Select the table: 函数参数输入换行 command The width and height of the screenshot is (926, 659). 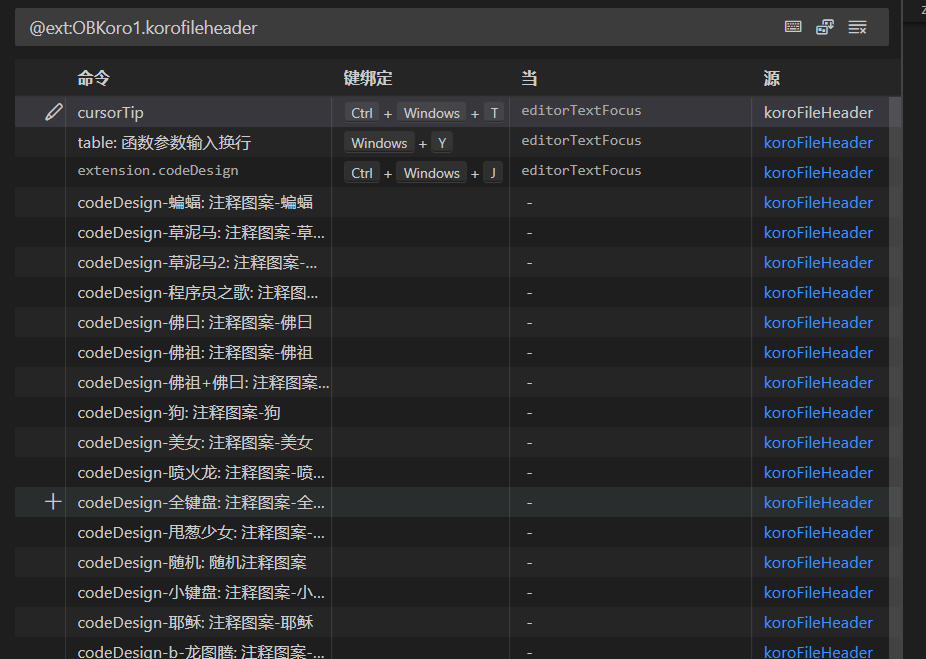[164, 142]
